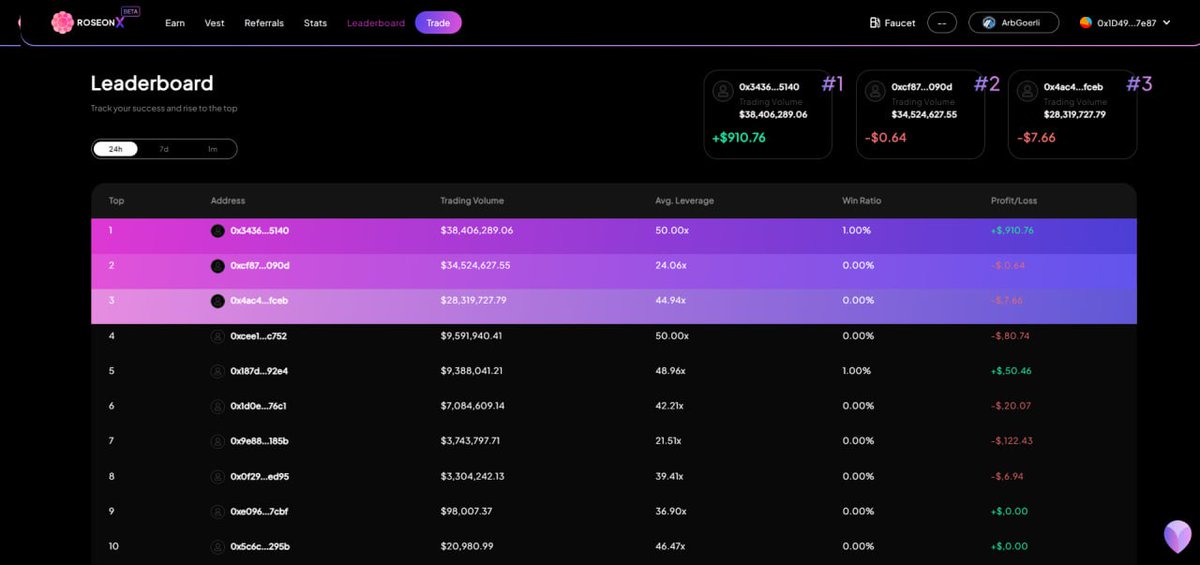Sort by Win Ratio column header
1200x565 pixels.
(x=862, y=201)
